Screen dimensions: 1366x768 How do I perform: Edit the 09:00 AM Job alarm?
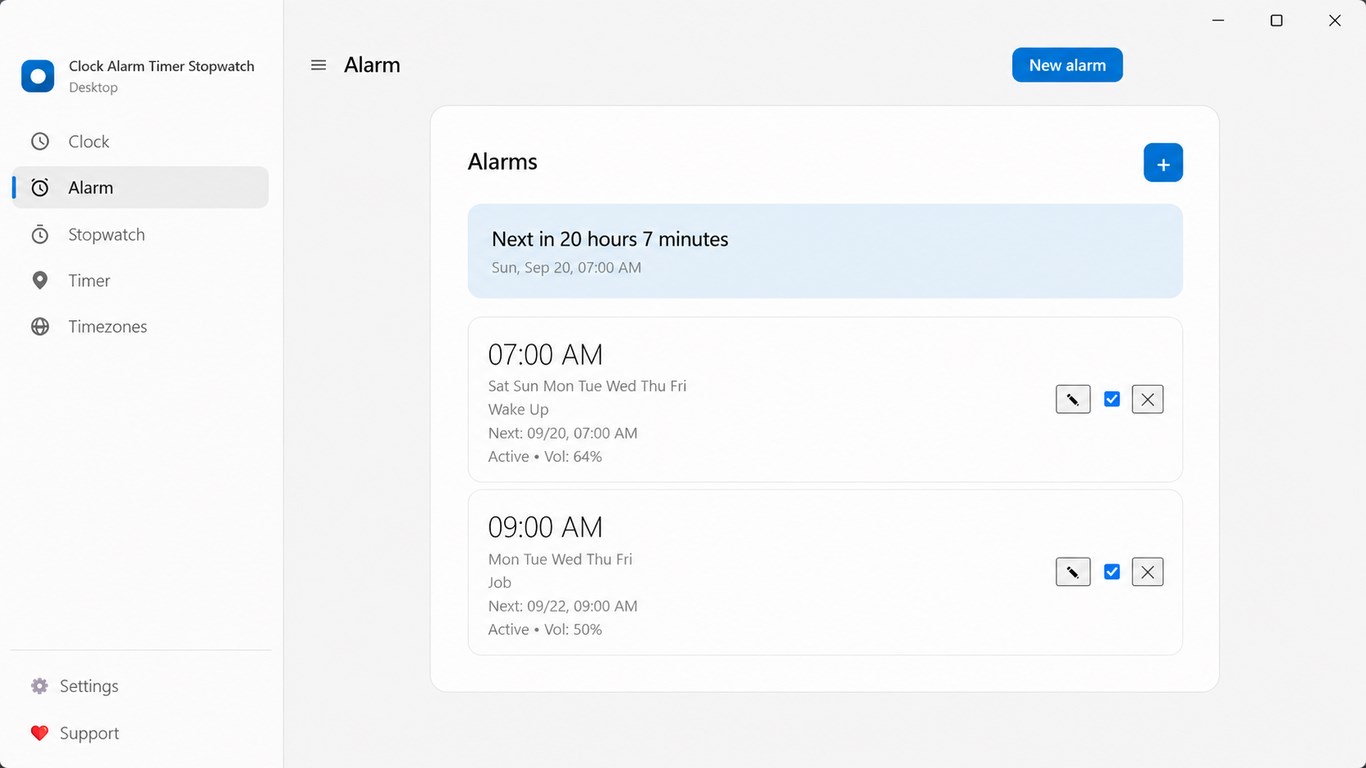(1073, 573)
